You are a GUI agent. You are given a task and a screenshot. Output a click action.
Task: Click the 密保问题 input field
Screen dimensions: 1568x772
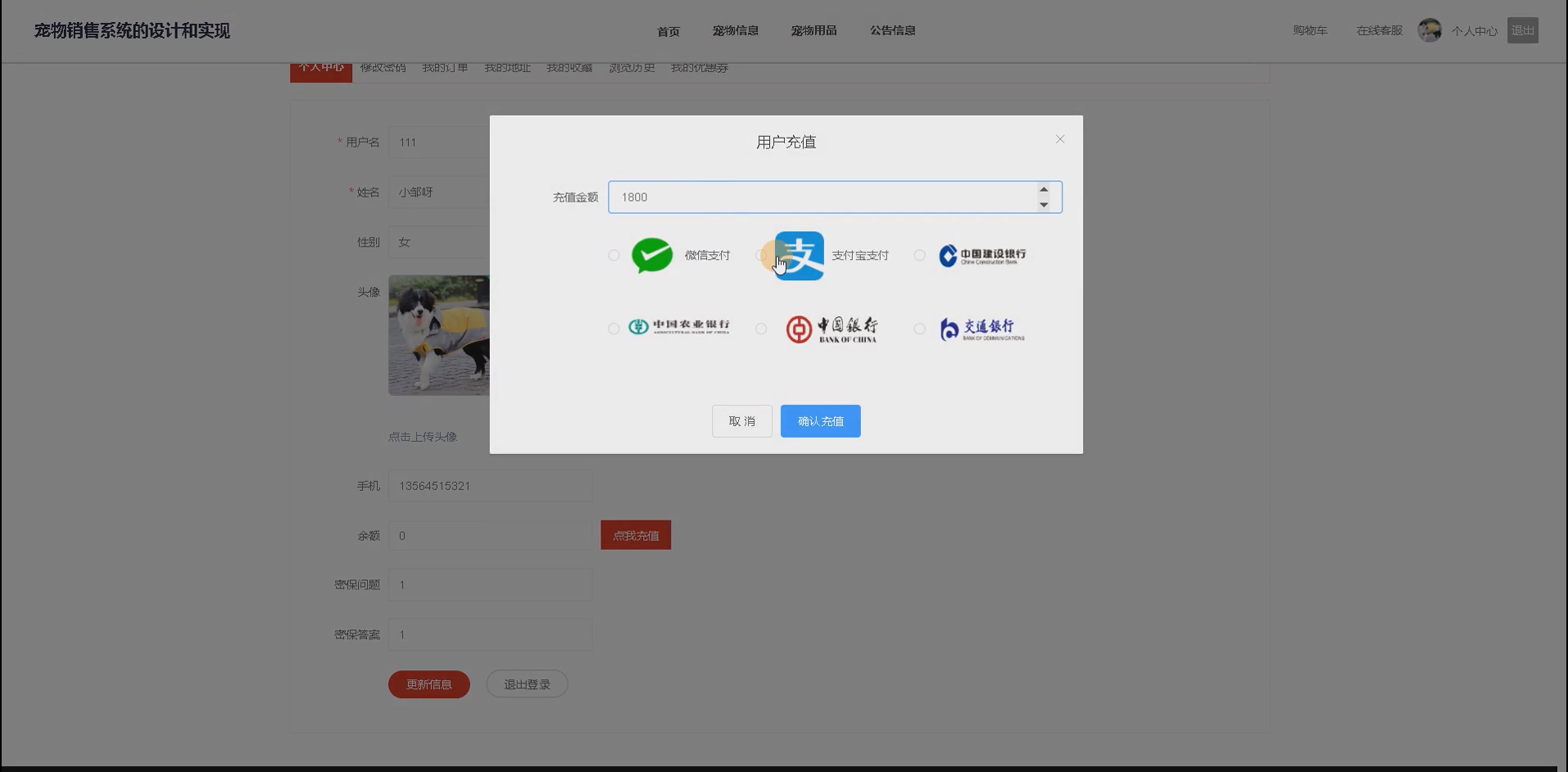(490, 585)
